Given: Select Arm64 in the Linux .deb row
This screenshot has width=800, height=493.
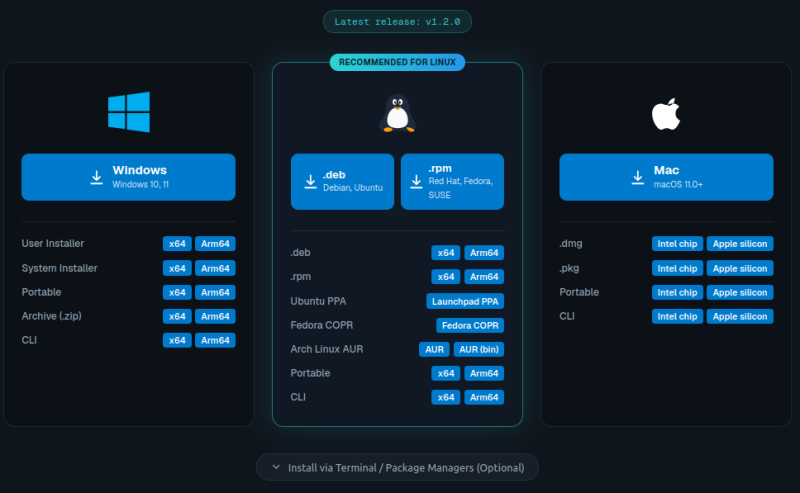Looking at the screenshot, I should point(484,253).
